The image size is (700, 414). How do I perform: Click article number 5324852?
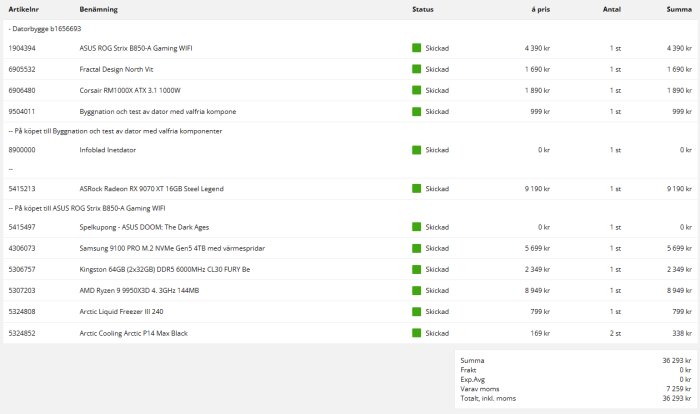click(x=22, y=333)
